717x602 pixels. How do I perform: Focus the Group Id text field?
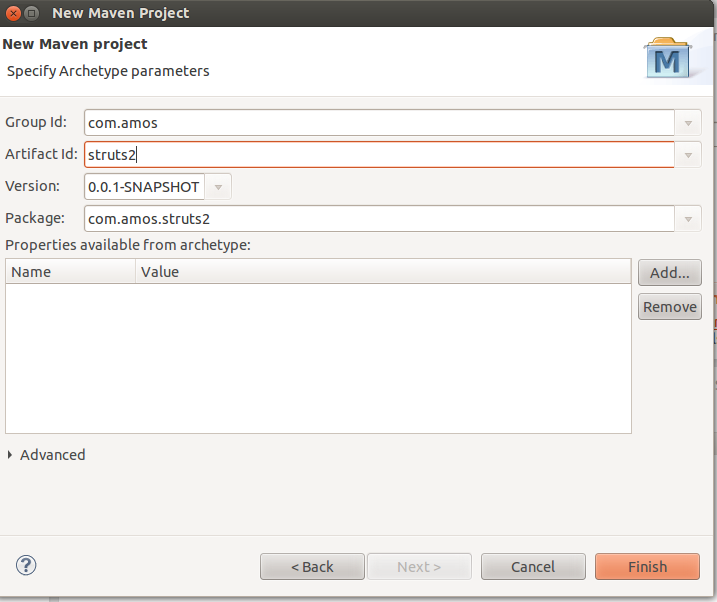379,123
